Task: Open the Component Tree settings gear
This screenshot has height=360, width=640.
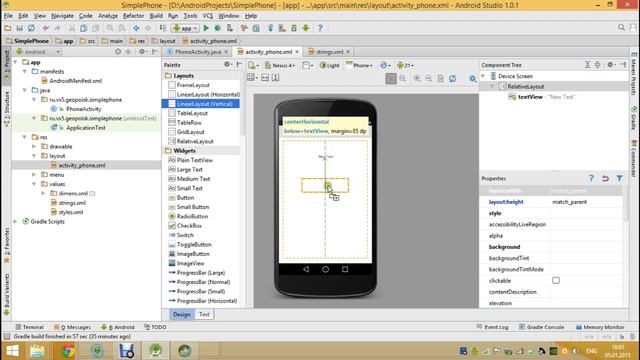Action: (x=610, y=64)
